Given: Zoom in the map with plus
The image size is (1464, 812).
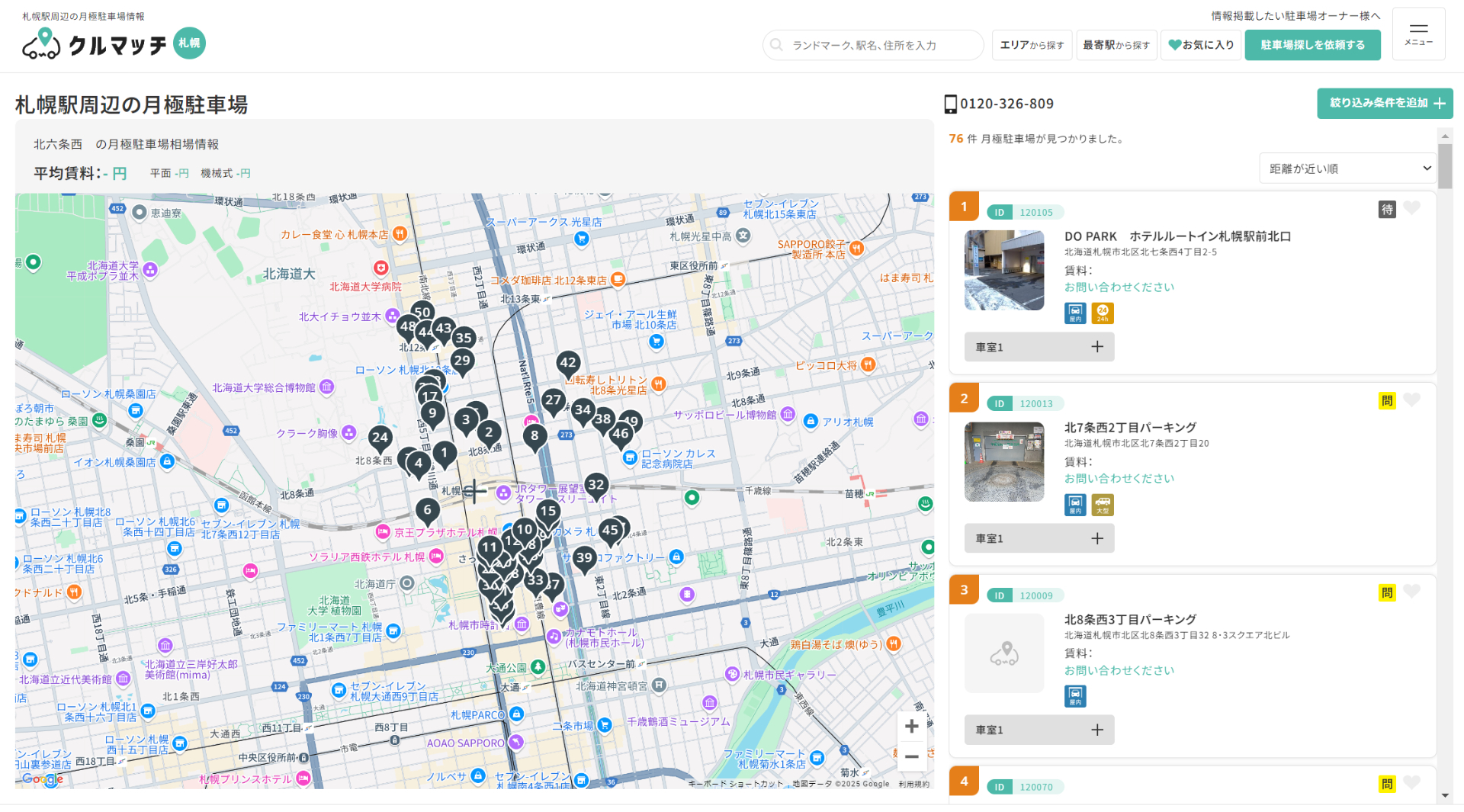Looking at the screenshot, I should pos(911,727).
